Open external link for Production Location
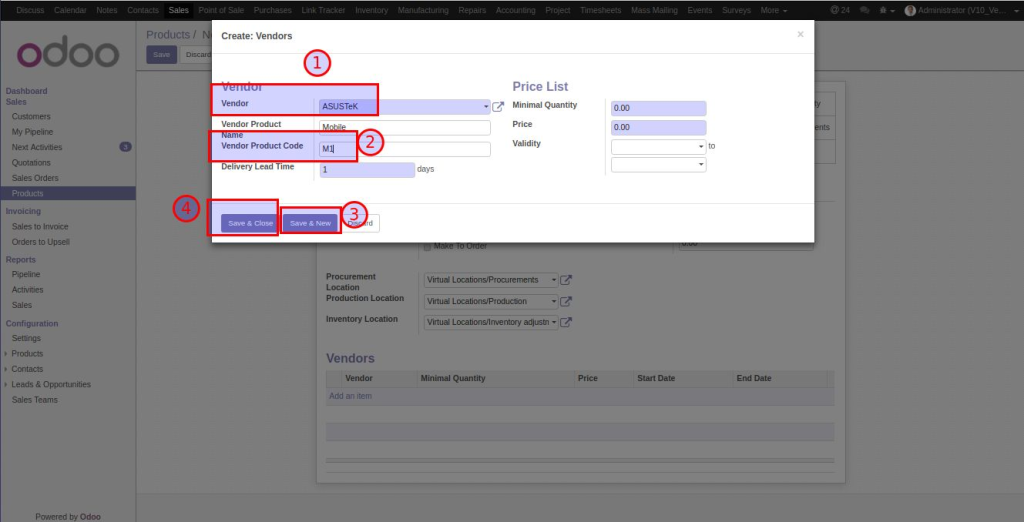The height and width of the screenshot is (522, 1024). point(566,301)
